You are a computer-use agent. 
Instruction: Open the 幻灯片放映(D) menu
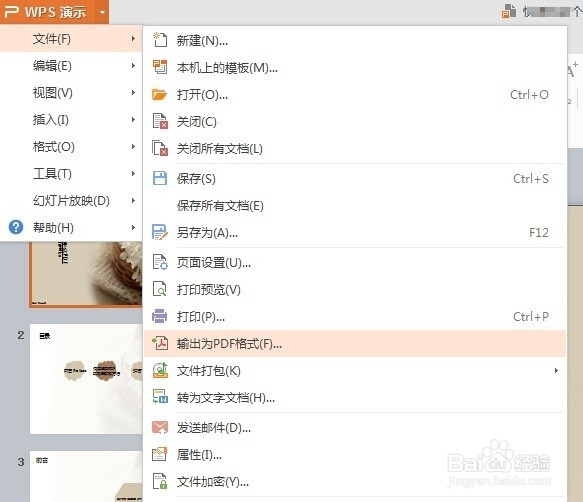coord(71,200)
